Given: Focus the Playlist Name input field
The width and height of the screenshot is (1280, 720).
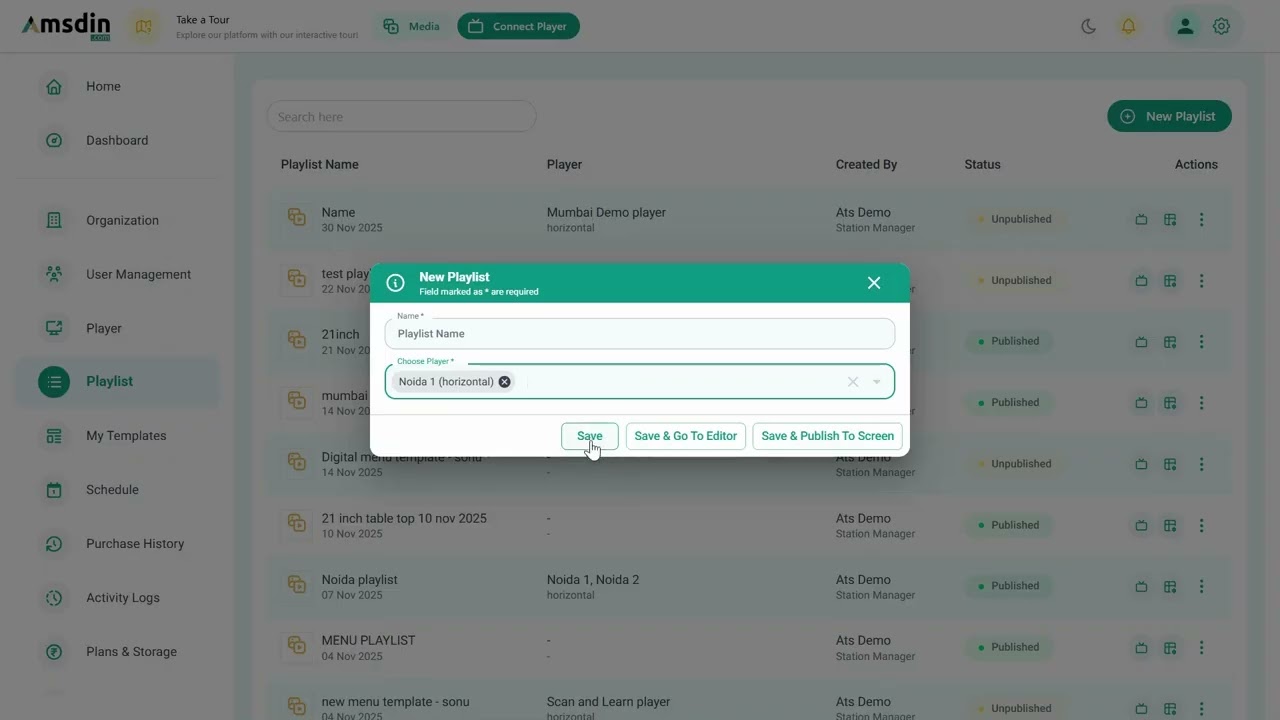Looking at the screenshot, I should point(640,334).
